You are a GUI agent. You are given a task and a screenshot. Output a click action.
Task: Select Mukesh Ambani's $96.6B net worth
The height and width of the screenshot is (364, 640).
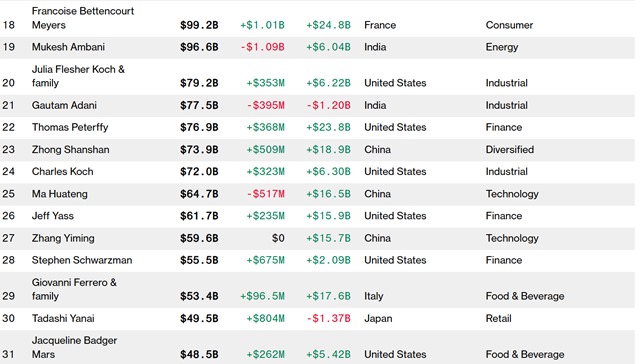coord(199,47)
